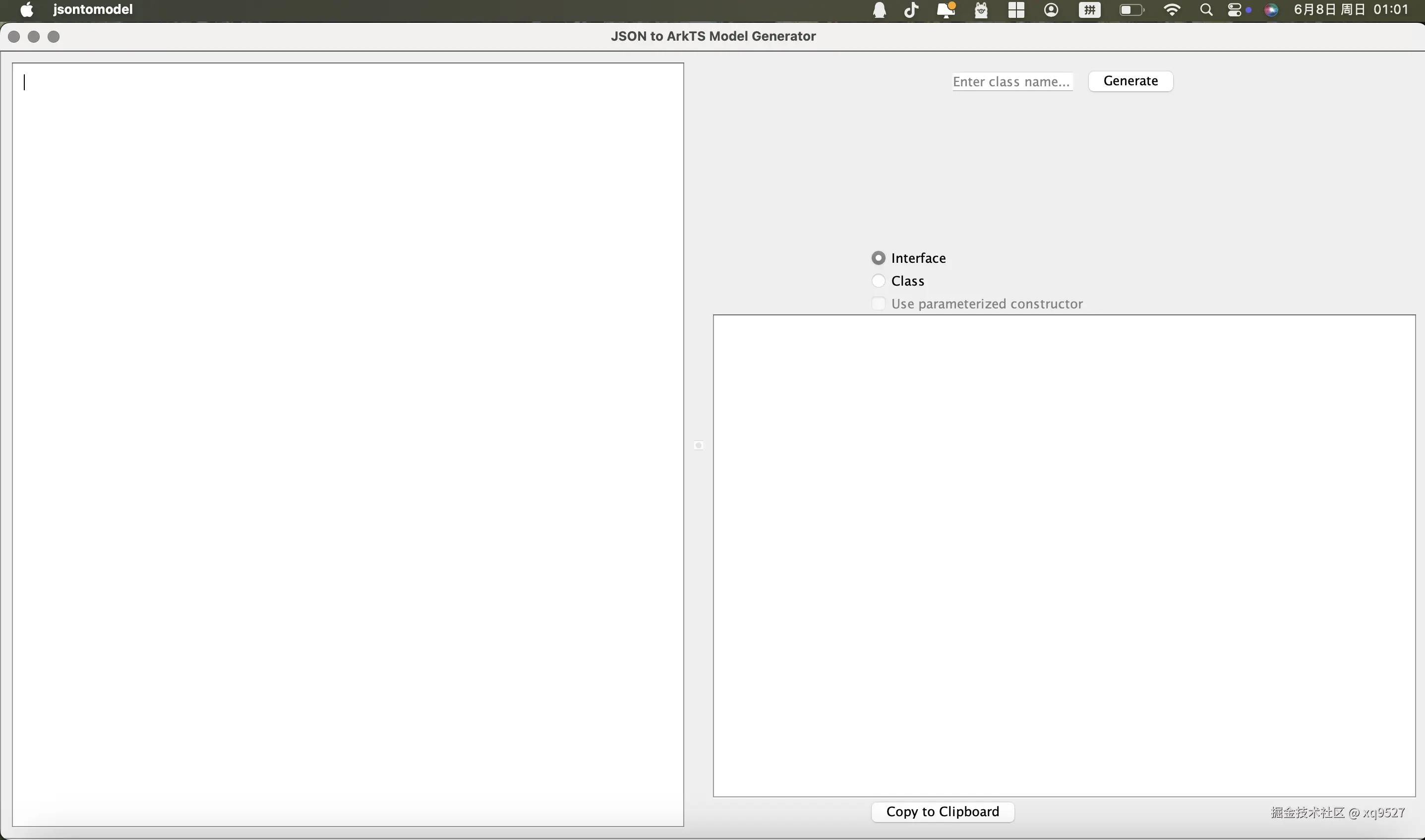The image size is (1425, 840).
Task: Open the Pinyin input method icon
Action: click(1089, 10)
